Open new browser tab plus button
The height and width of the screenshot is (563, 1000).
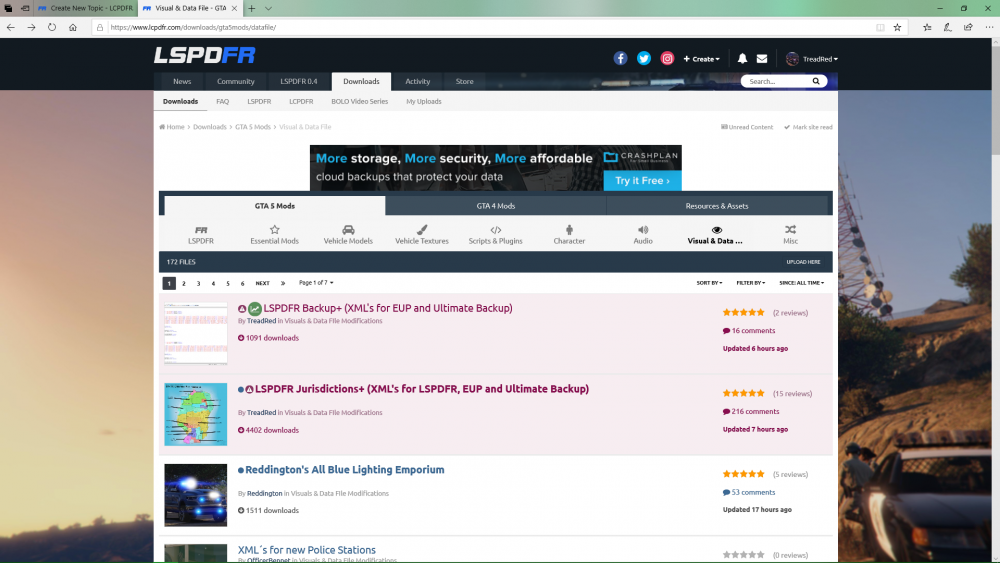pos(252,8)
